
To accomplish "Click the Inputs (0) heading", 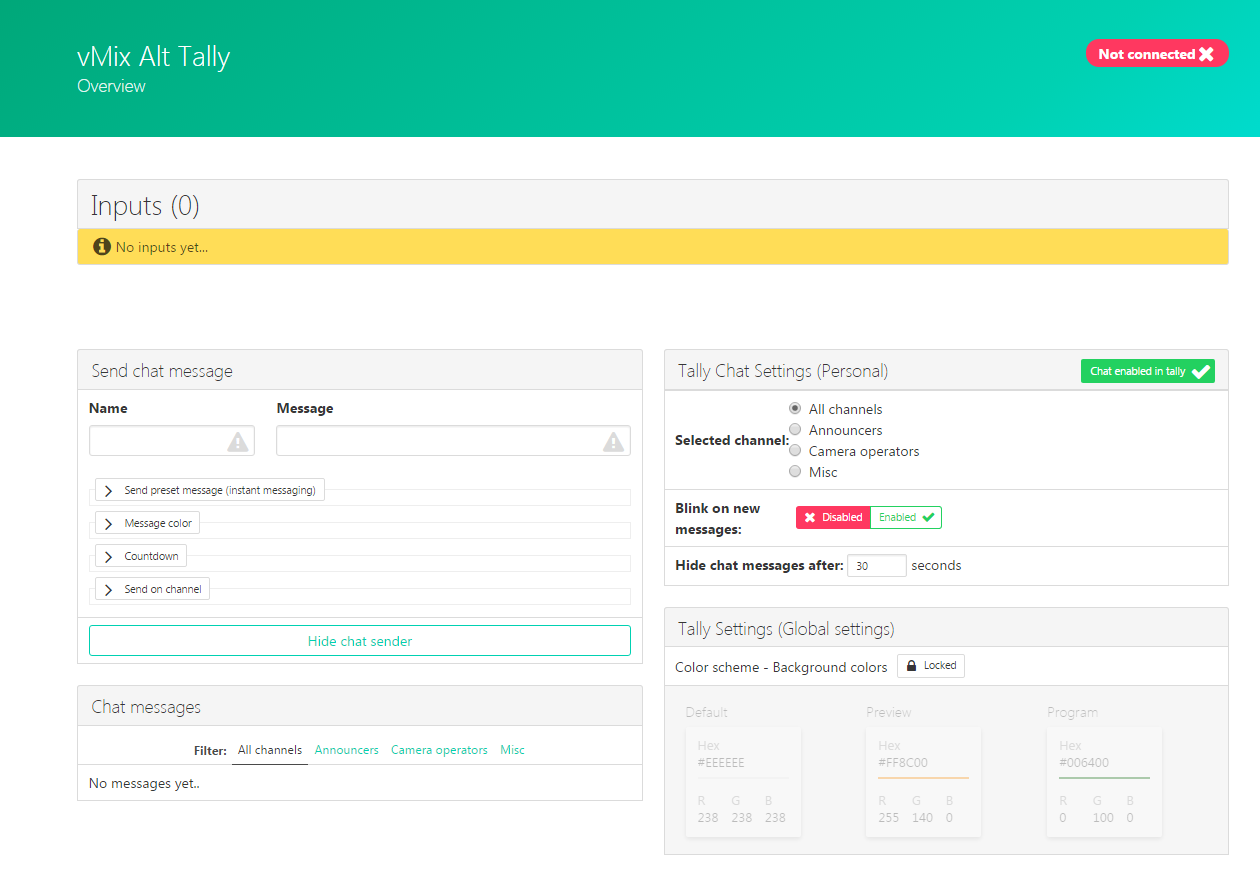I will [x=145, y=206].
